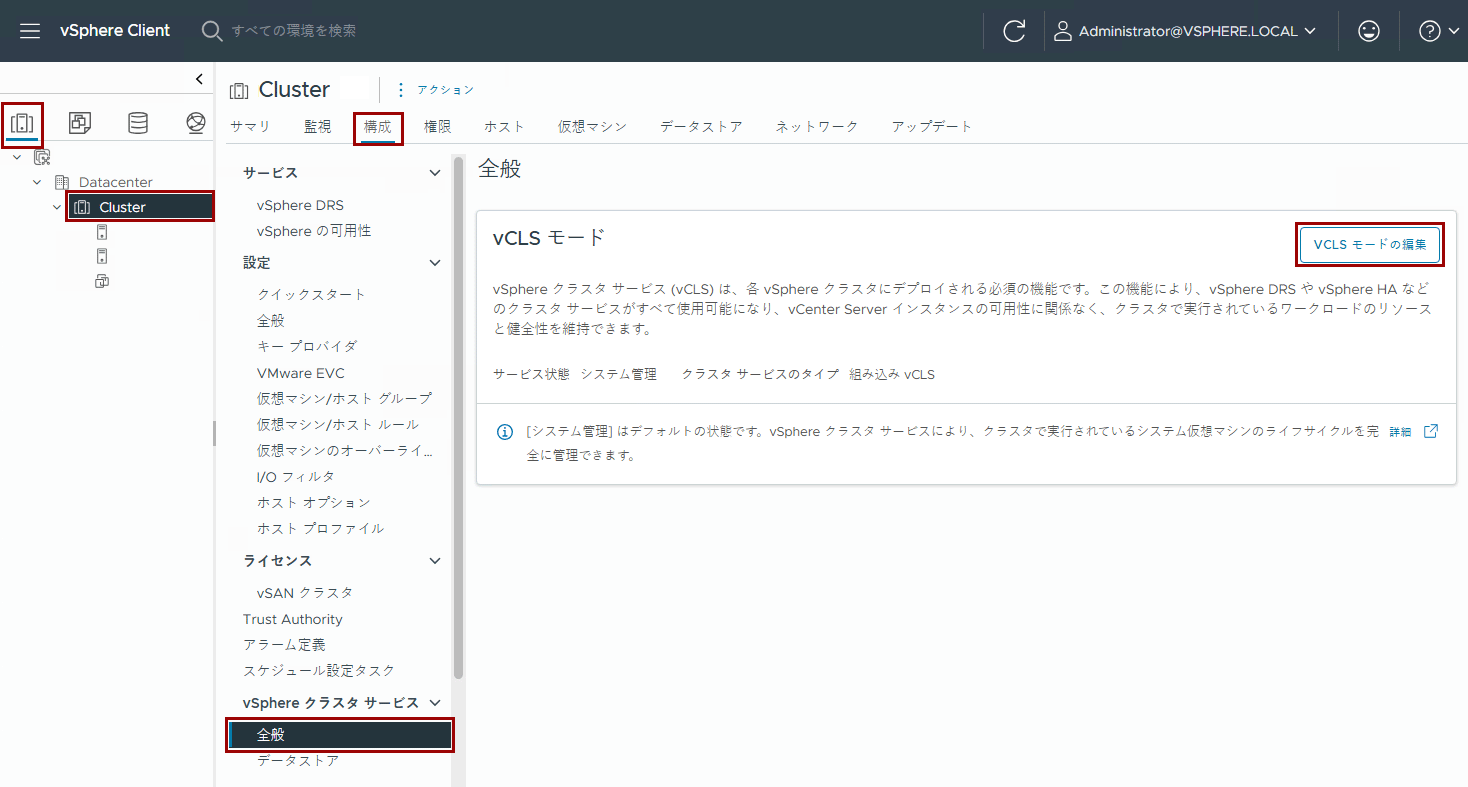This screenshot has width=1468, height=787.
Task: Select 全般 under vSphere クラスタ サービス
Action: (340, 734)
